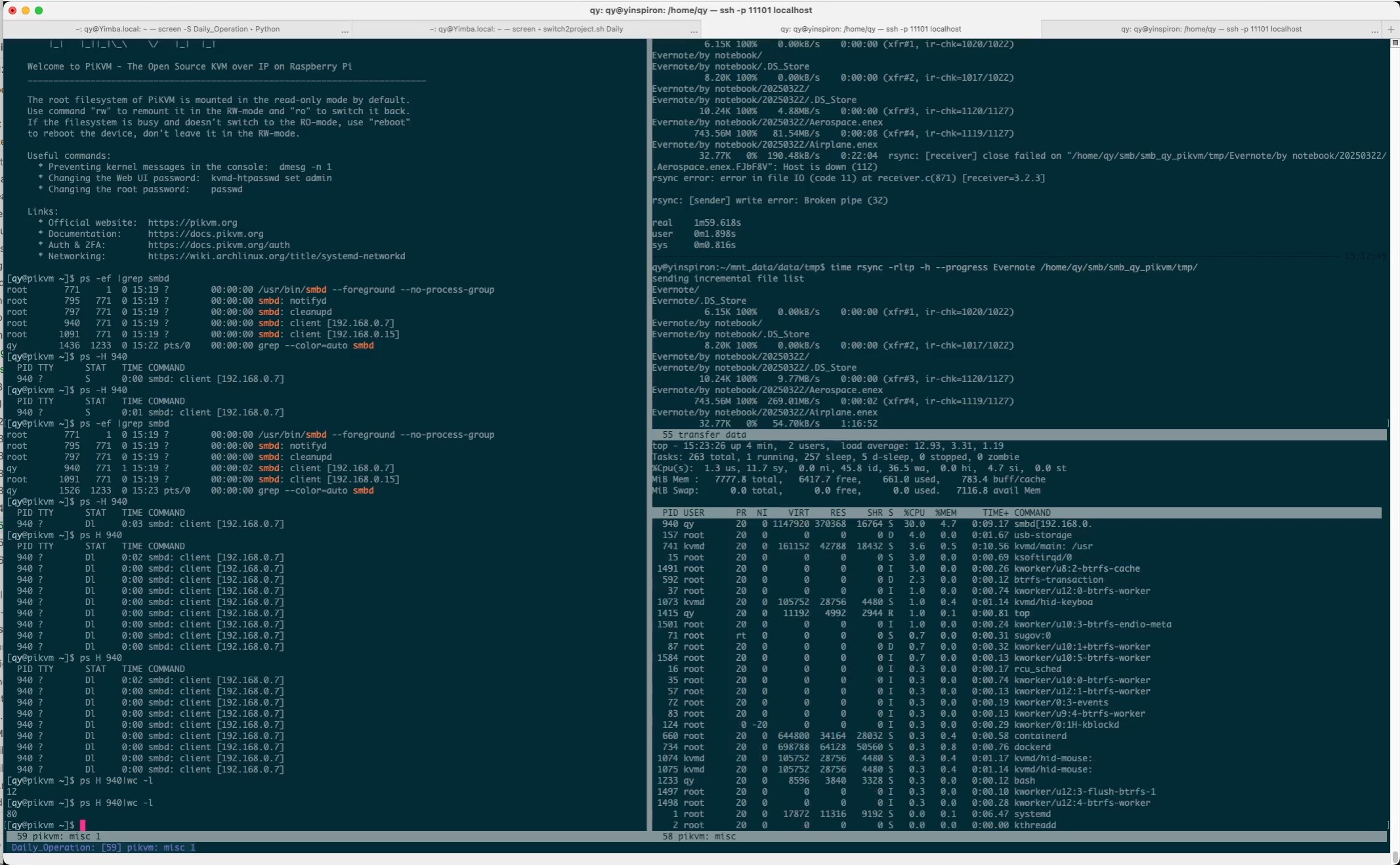
Task: Click ellipsis on the last ssh localhost tab
Action: pos(1374,30)
